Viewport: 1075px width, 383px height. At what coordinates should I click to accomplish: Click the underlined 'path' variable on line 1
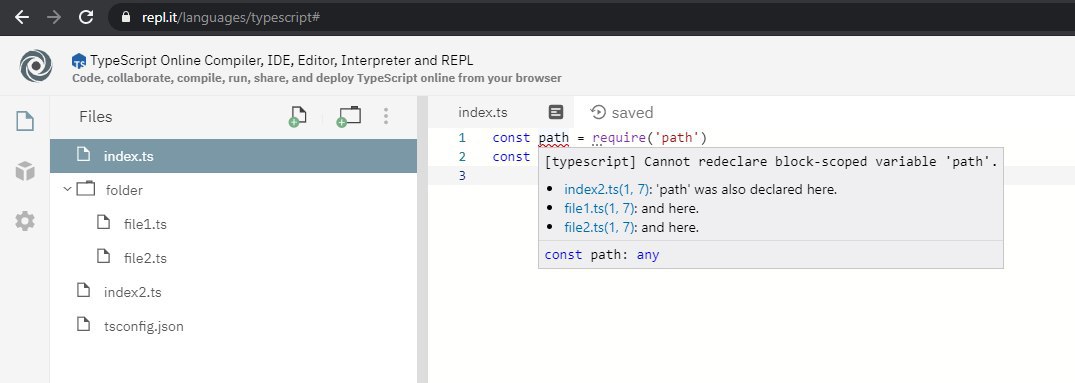[x=553, y=138]
